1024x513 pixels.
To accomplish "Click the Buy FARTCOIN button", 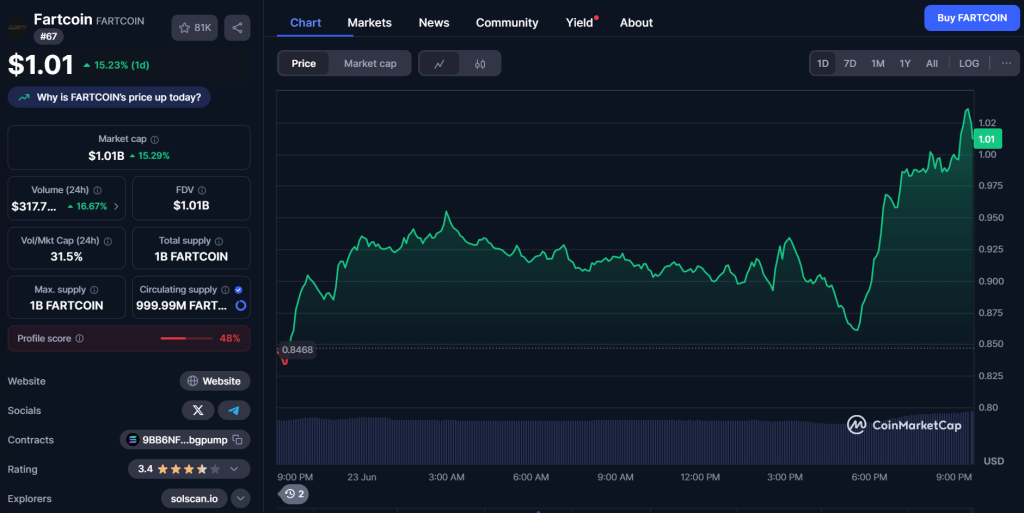I will pos(972,18).
